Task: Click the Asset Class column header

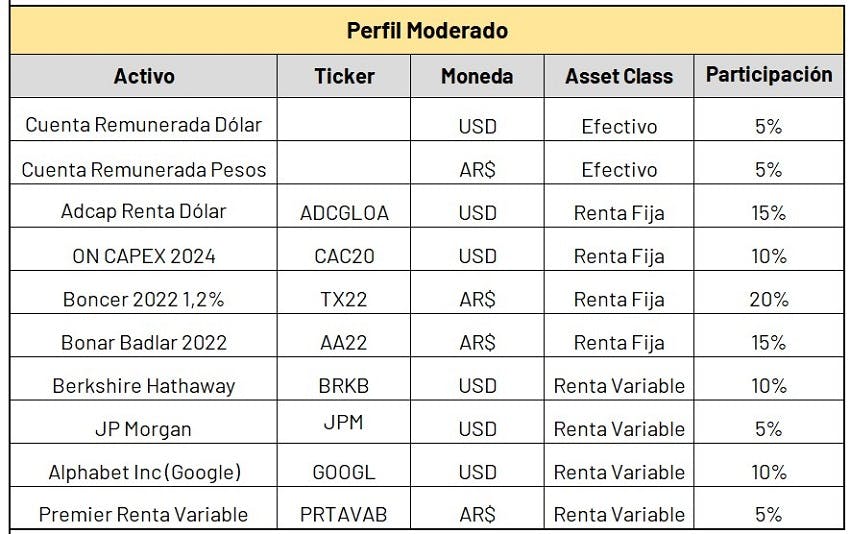Action: pyautogui.click(x=619, y=76)
